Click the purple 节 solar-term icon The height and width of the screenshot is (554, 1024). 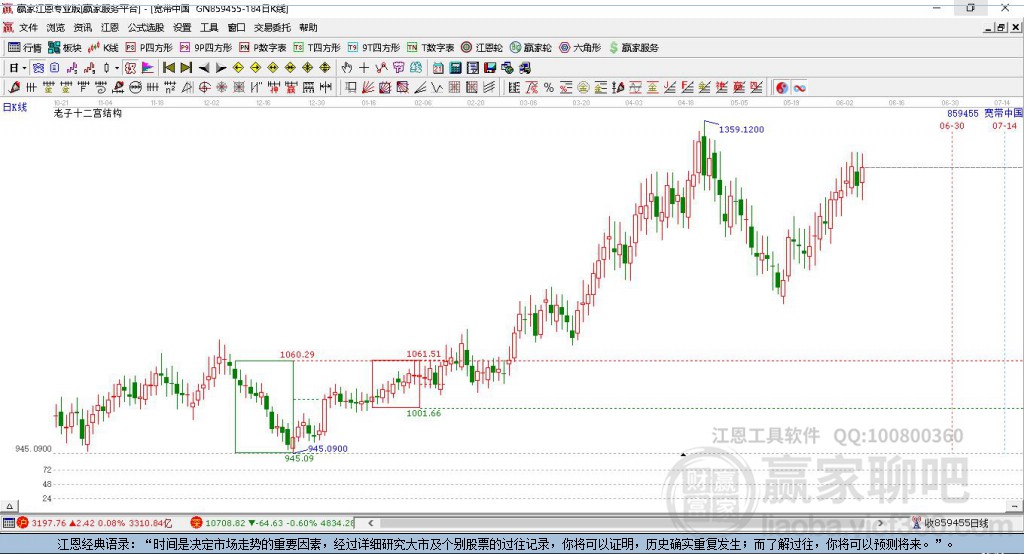coord(398,68)
